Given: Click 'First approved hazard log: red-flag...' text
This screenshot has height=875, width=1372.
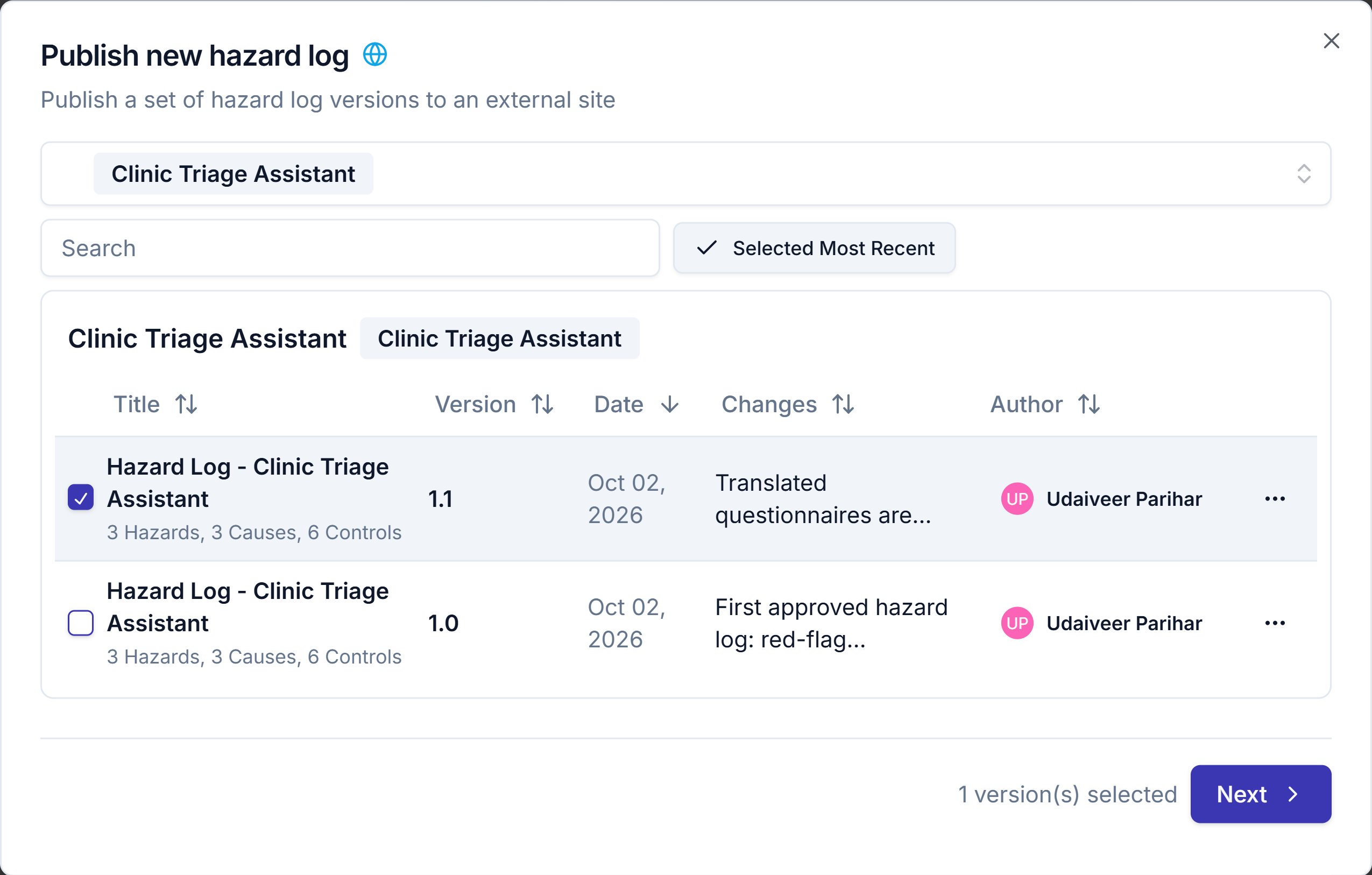Looking at the screenshot, I should point(831,623).
